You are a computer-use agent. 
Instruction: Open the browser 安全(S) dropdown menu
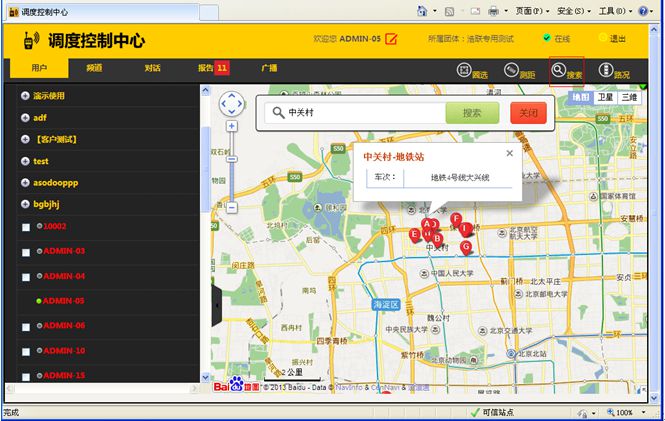(573, 11)
